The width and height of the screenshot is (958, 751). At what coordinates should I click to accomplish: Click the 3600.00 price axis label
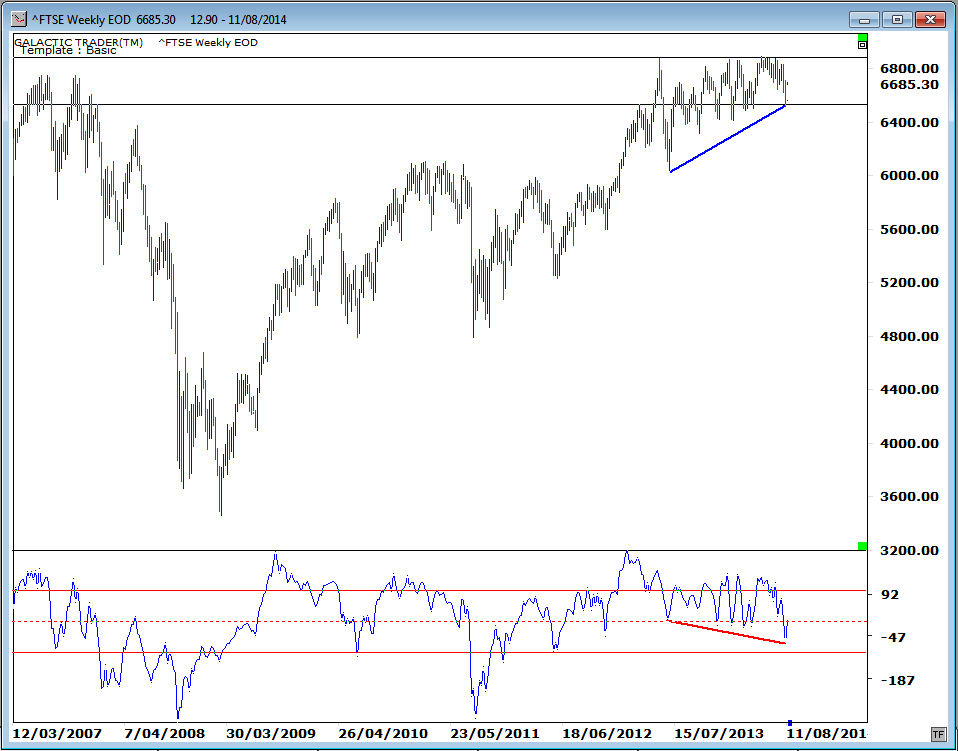coord(909,496)
